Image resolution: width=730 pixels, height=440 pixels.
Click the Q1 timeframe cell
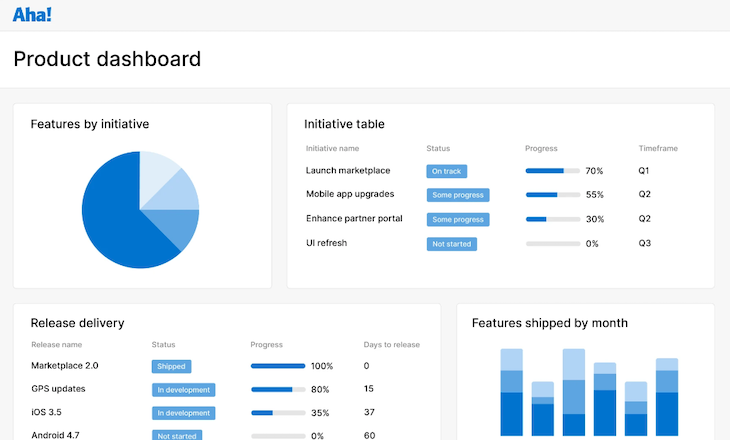pos(643,171)
